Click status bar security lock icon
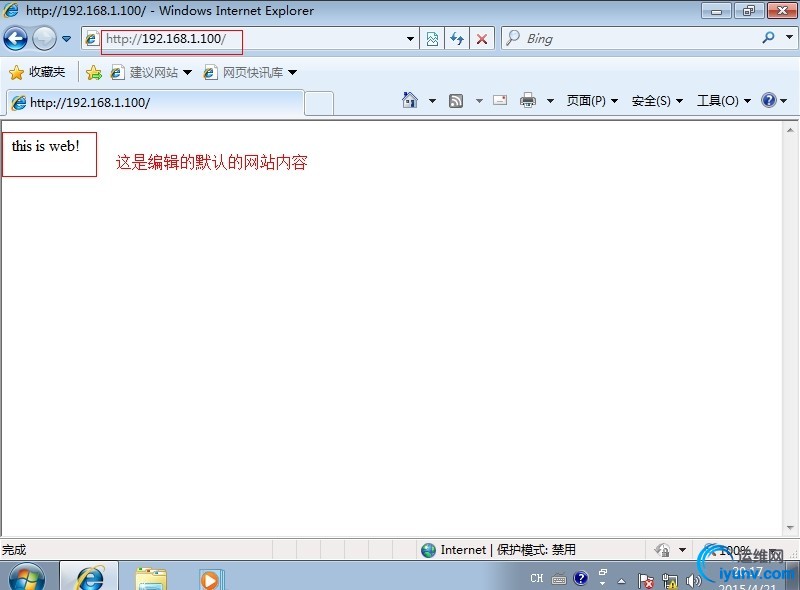This screenshot has height=590, width=800. pyautogui.click(x=662, y=550)
